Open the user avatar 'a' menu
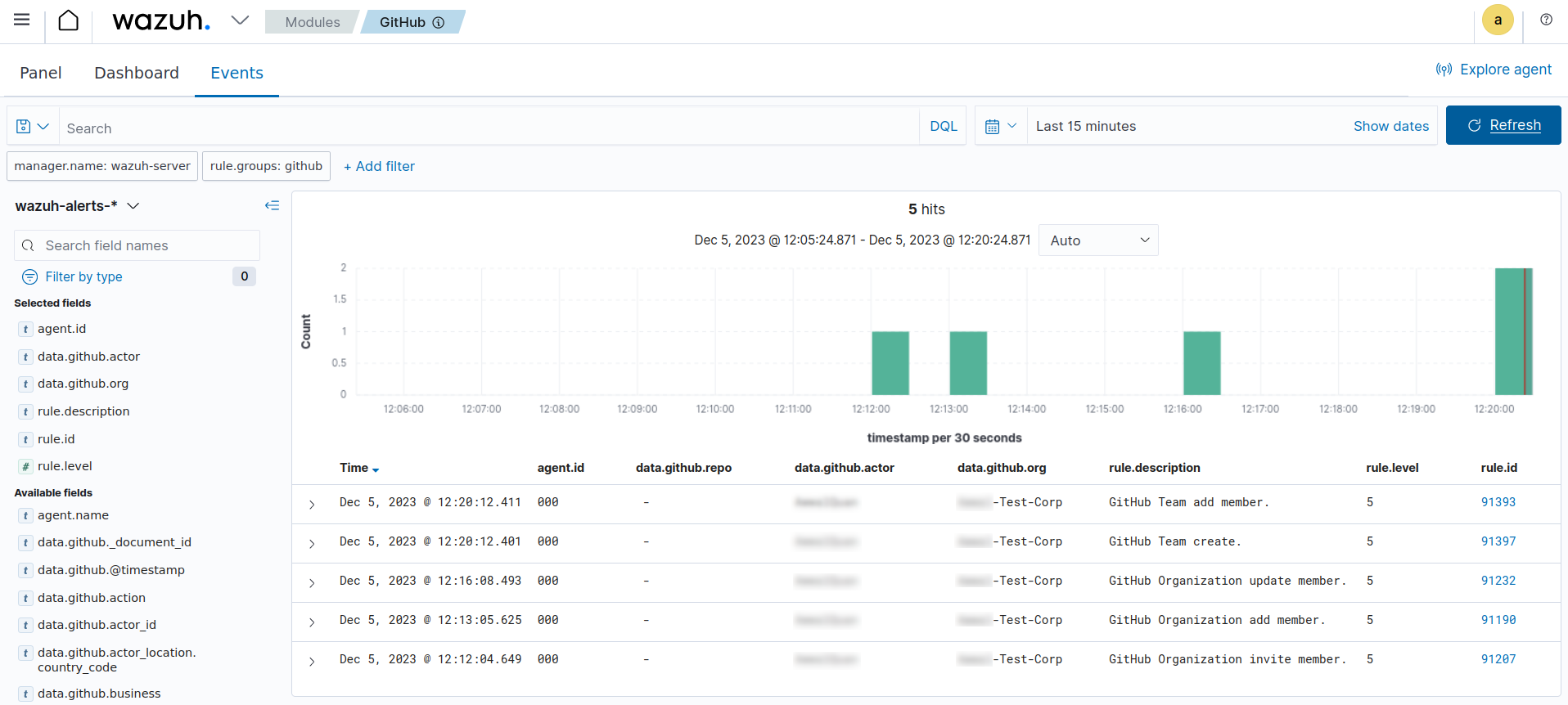The height and width of the screenshot is (705, 1568). [1498, 20]
